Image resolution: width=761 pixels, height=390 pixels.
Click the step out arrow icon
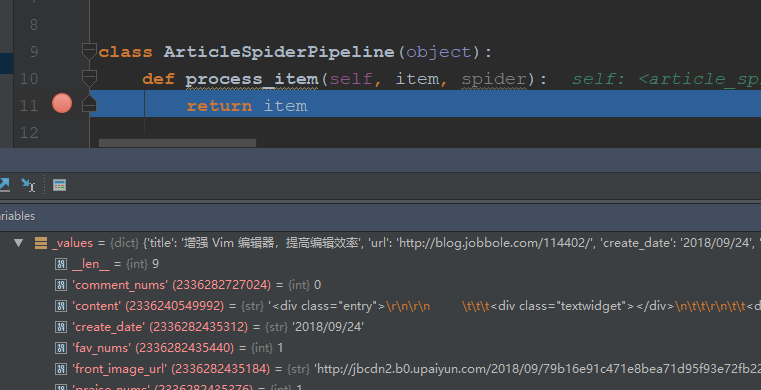click(x=4, y=185)
